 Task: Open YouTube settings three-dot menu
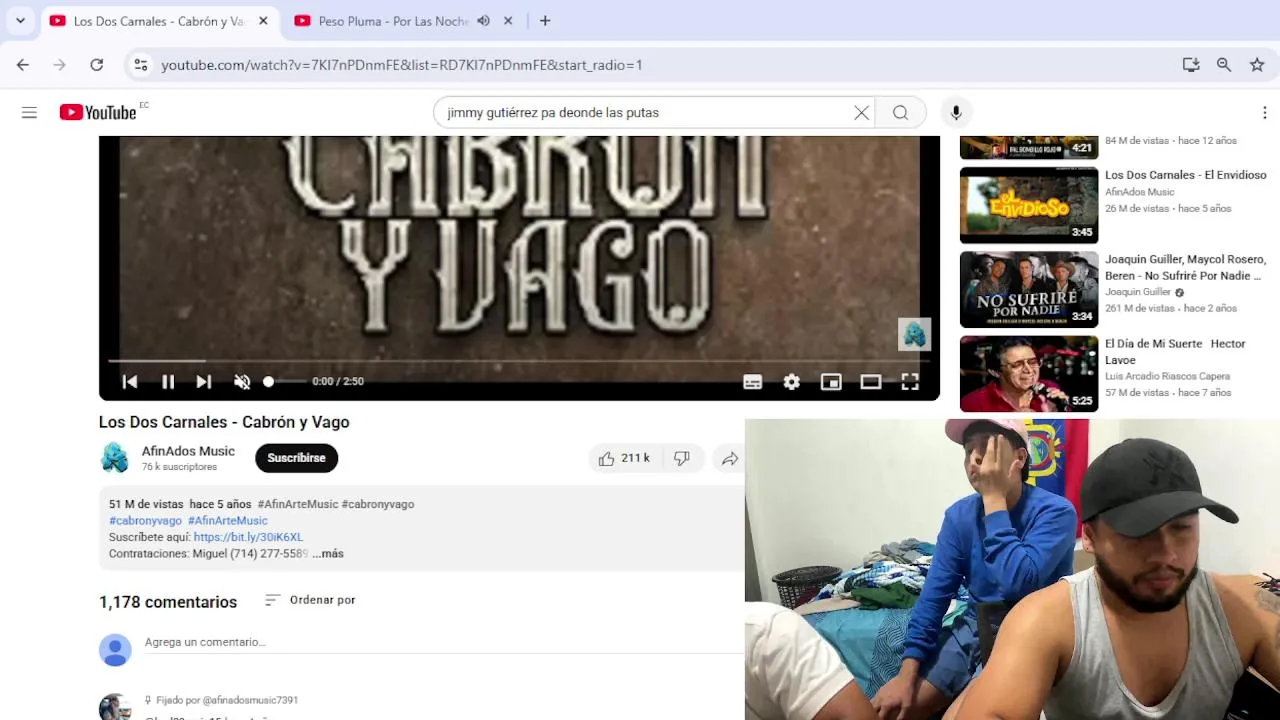click(1265, 113)
